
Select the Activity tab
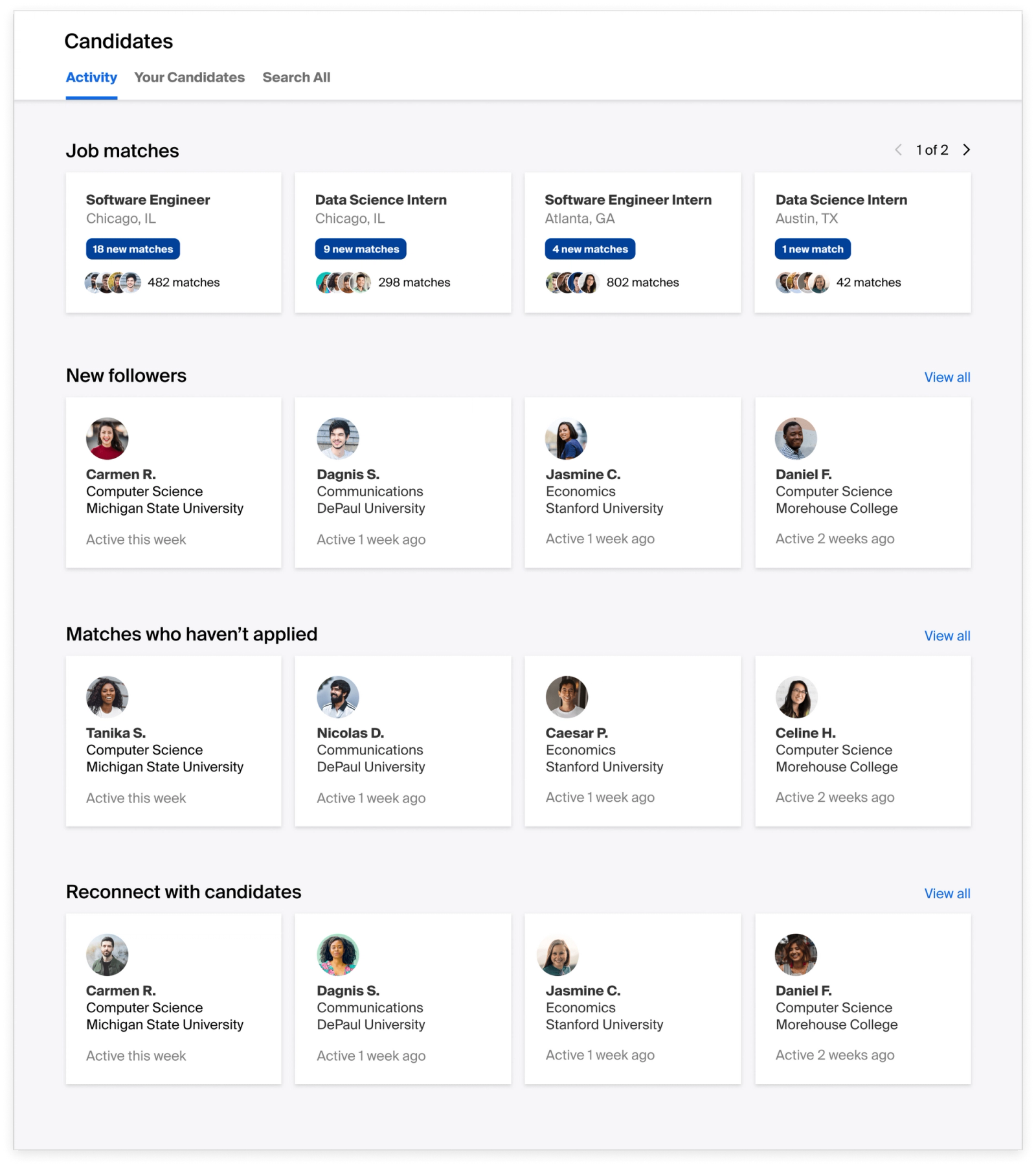91,77
